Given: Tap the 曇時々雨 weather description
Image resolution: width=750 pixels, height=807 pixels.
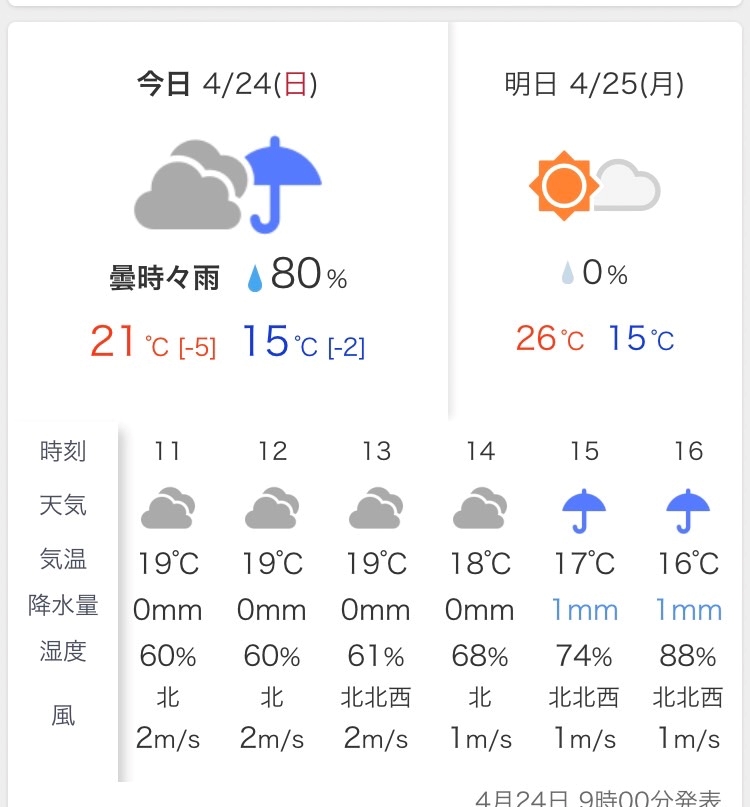Looking at the screenshot, I should pyautogui.click(x=164, y=278).
